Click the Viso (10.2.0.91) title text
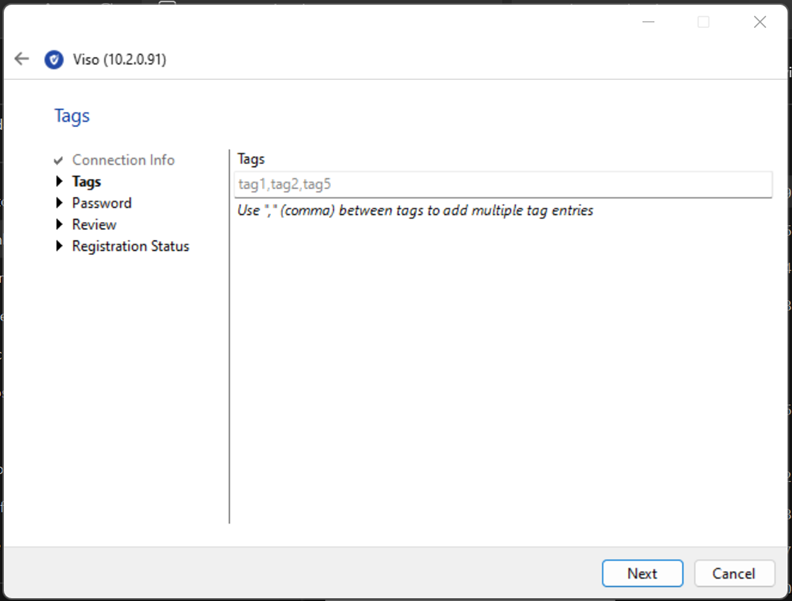The image size is (792, 601). point(119,60)
